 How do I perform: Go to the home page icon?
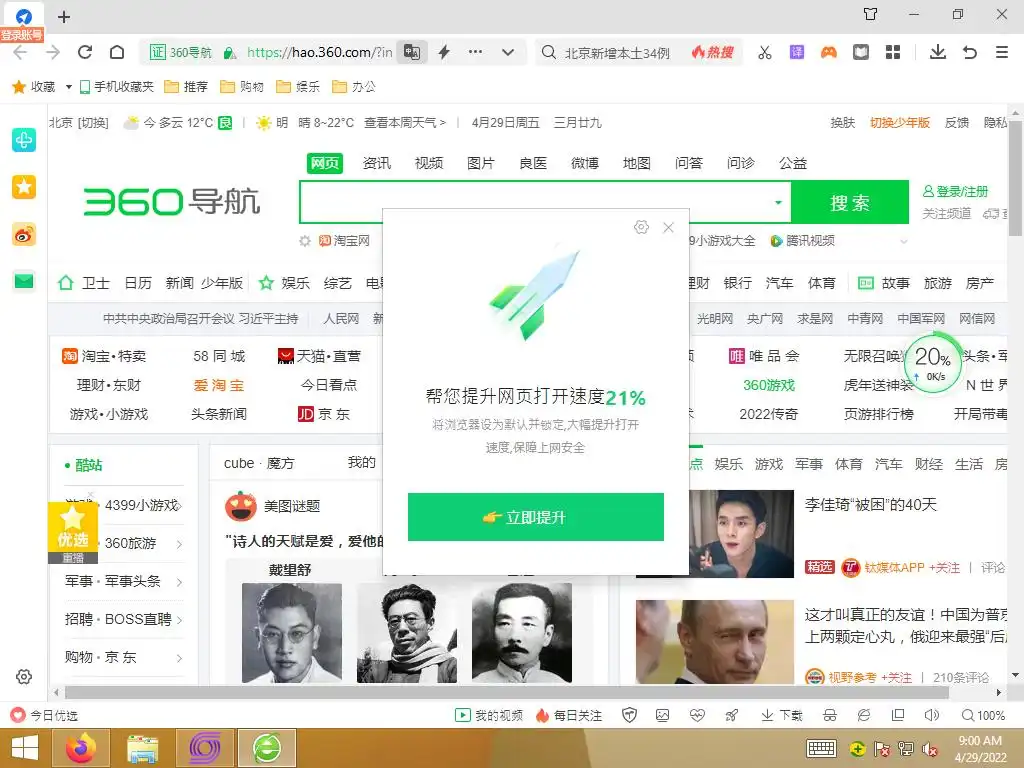117,52
